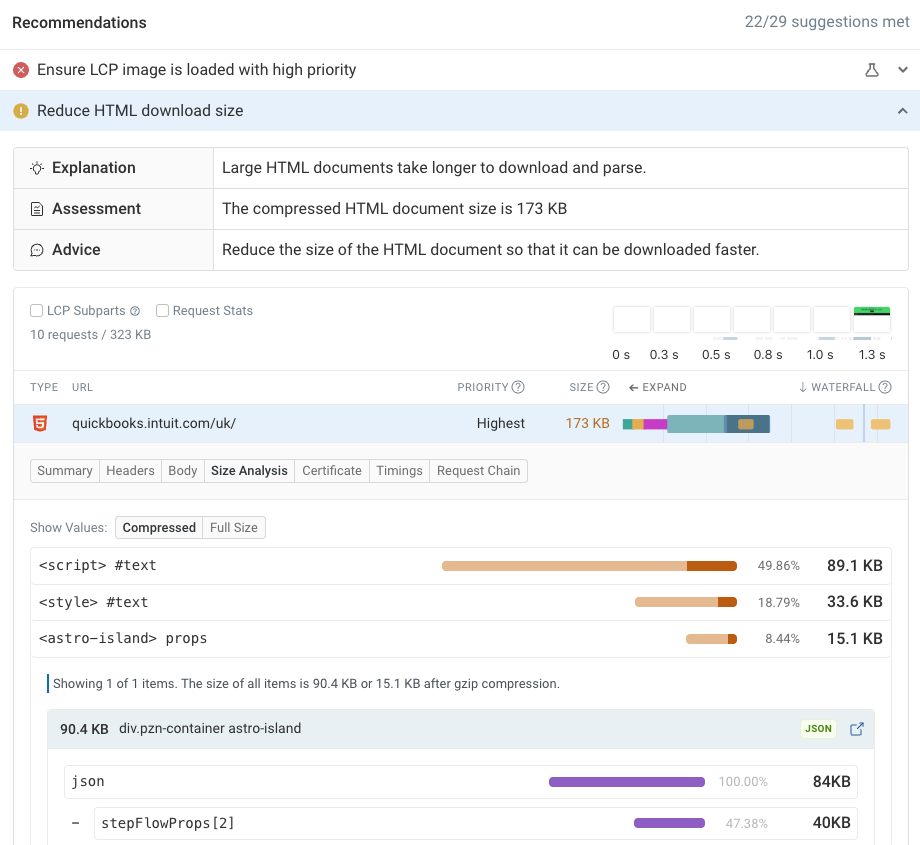Collapse the Reduce HTML download size section
The height and width of the screenshot is (845, 920).
(x=903, y=111)
